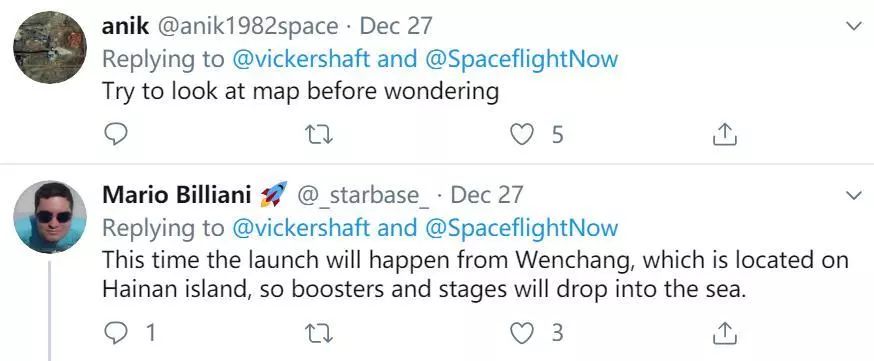Expand options chevron on anik's tweet

point(854,26)
